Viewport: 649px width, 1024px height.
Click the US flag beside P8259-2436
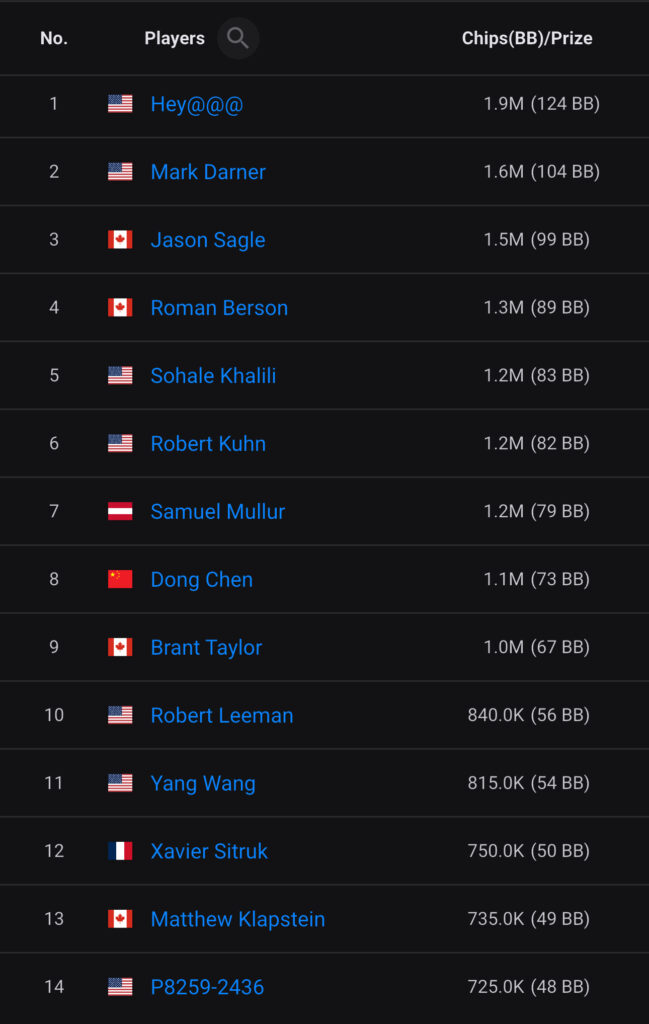120,987
